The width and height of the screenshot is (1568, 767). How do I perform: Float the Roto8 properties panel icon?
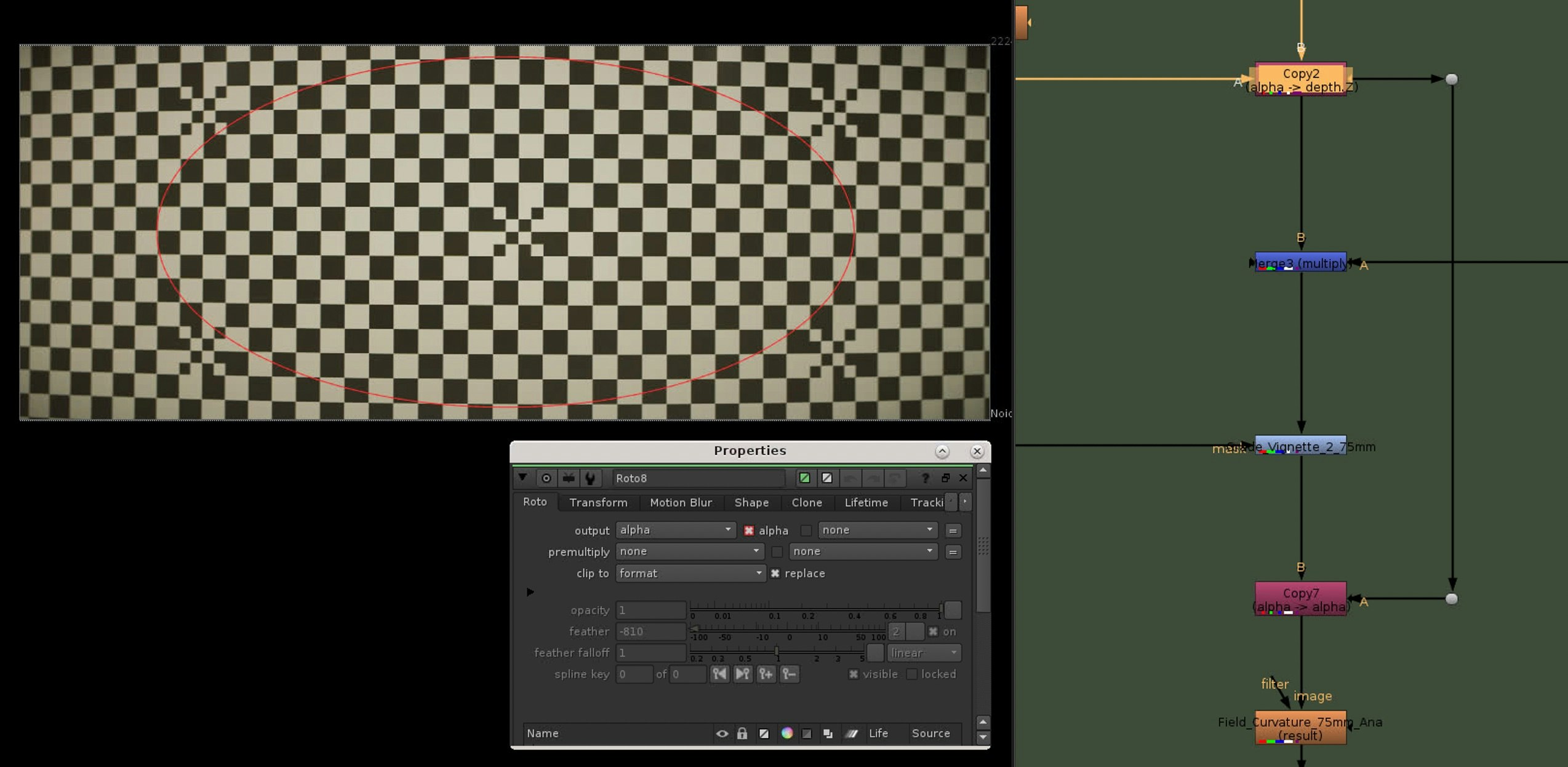[945, 478]
